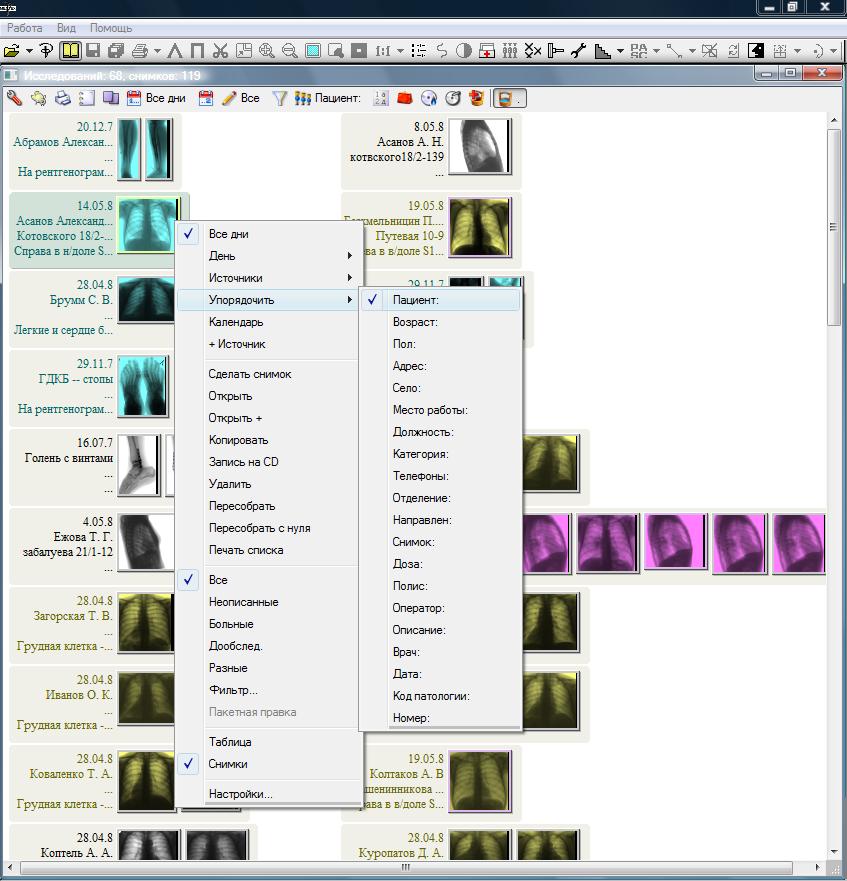Select the scissors cut tool
This screenshot has width=847, height=881.
click(220, 50)
